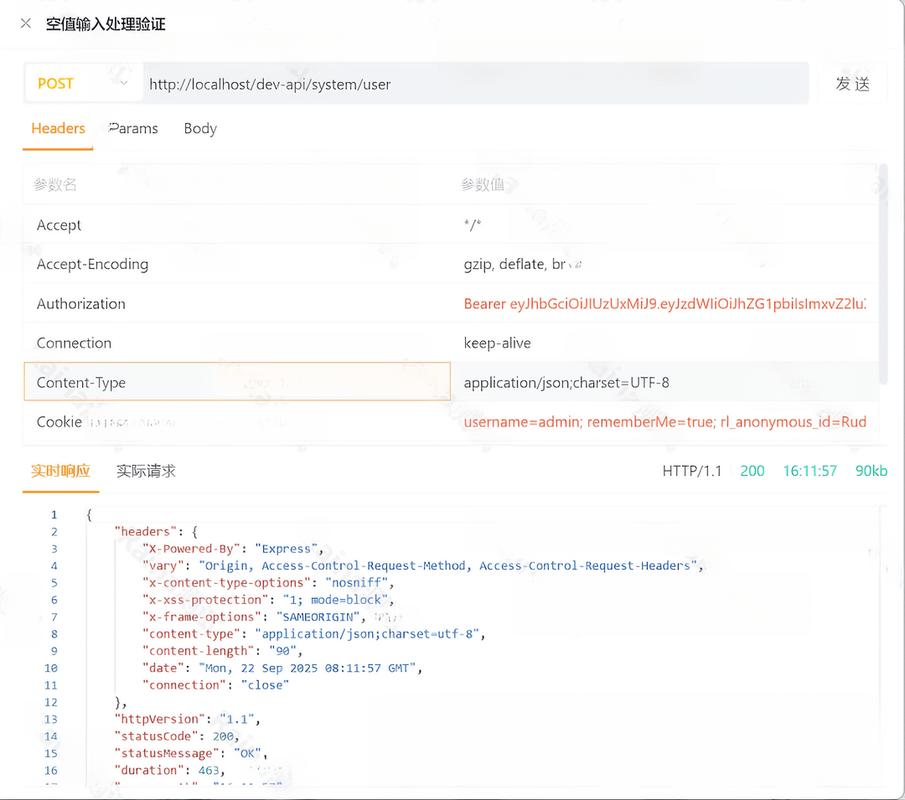Open the POST method dropdown
The height and width of the screenshot is (800, 905).
coord(83,84)
